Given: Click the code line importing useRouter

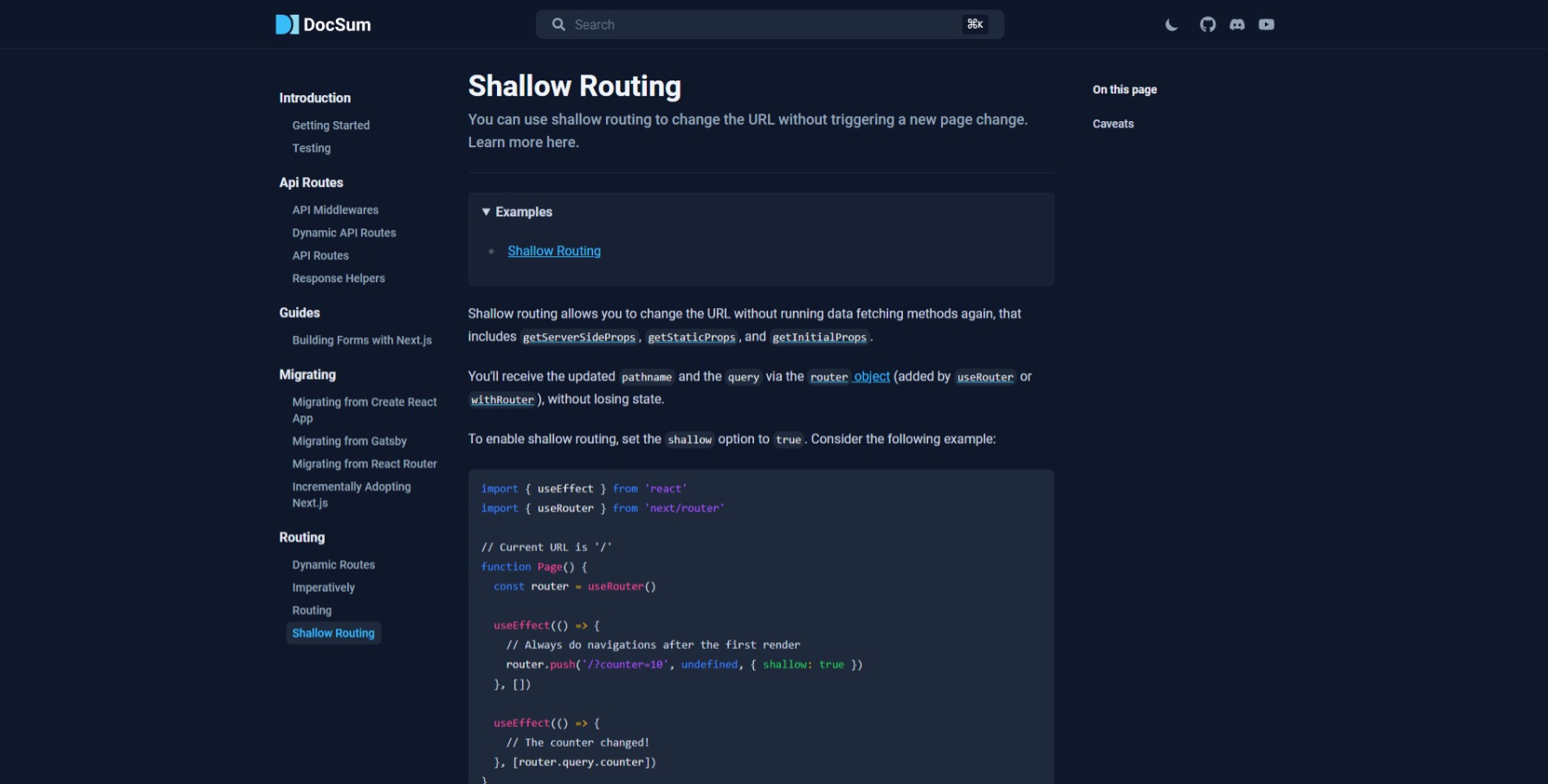Looking at the screenshot, I should pos(603,508).
